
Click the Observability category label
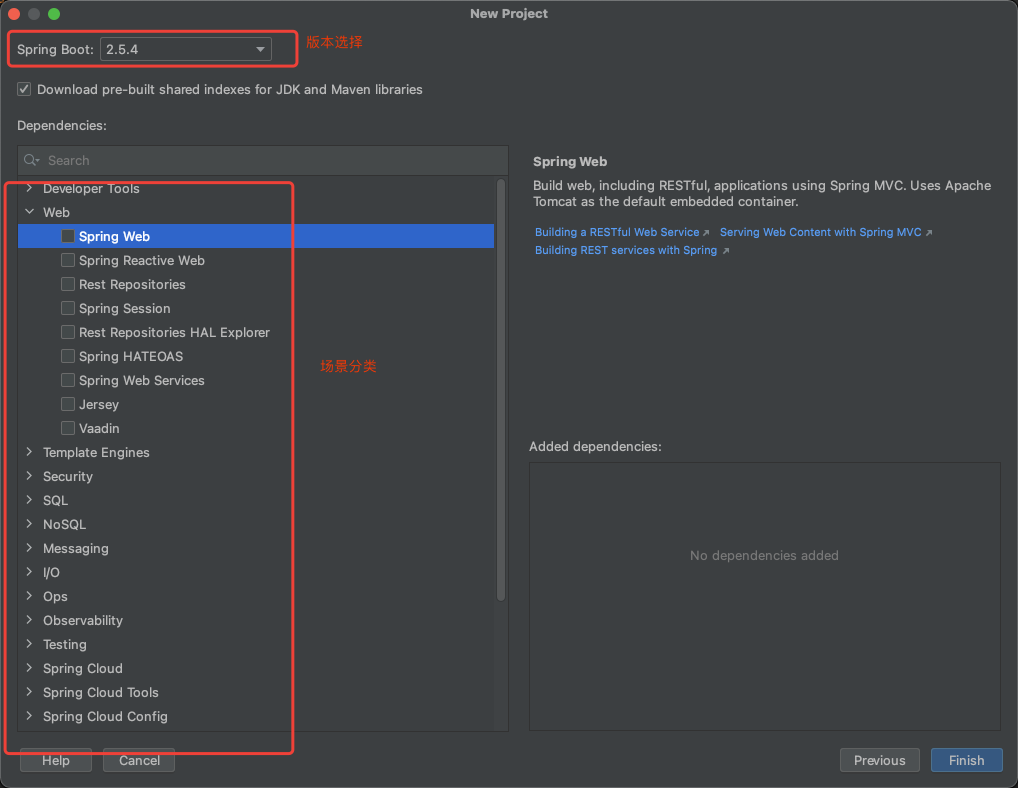(x=82, y=621)
